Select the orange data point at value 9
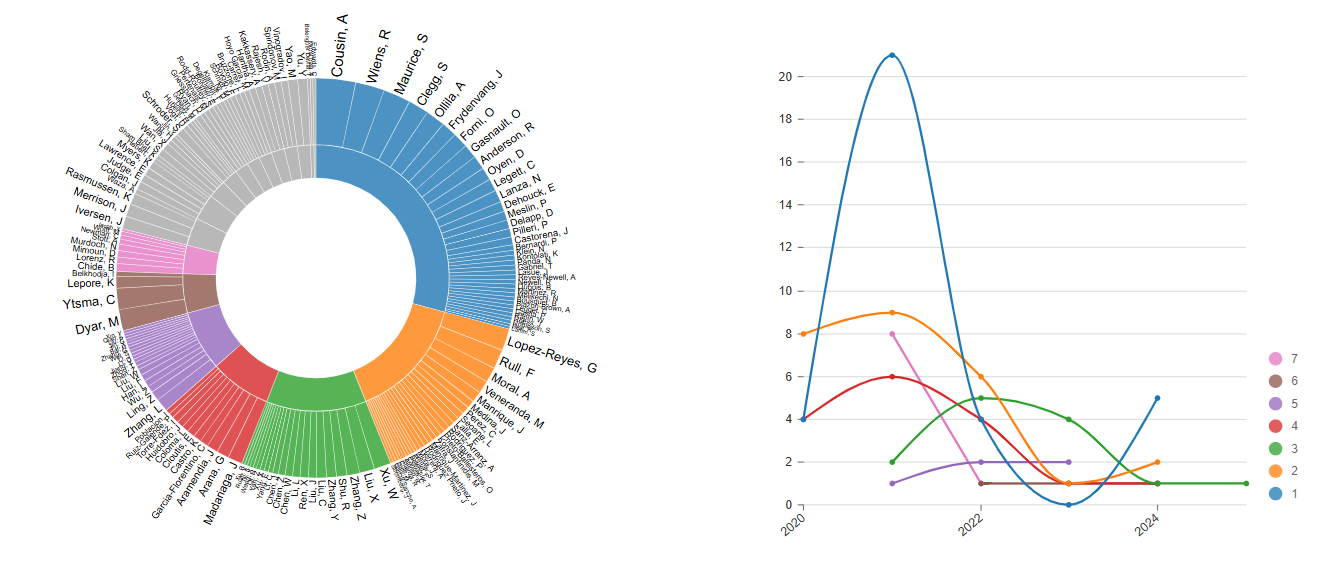This screenshot has width=1331, height=577. [x=892, y=312]
